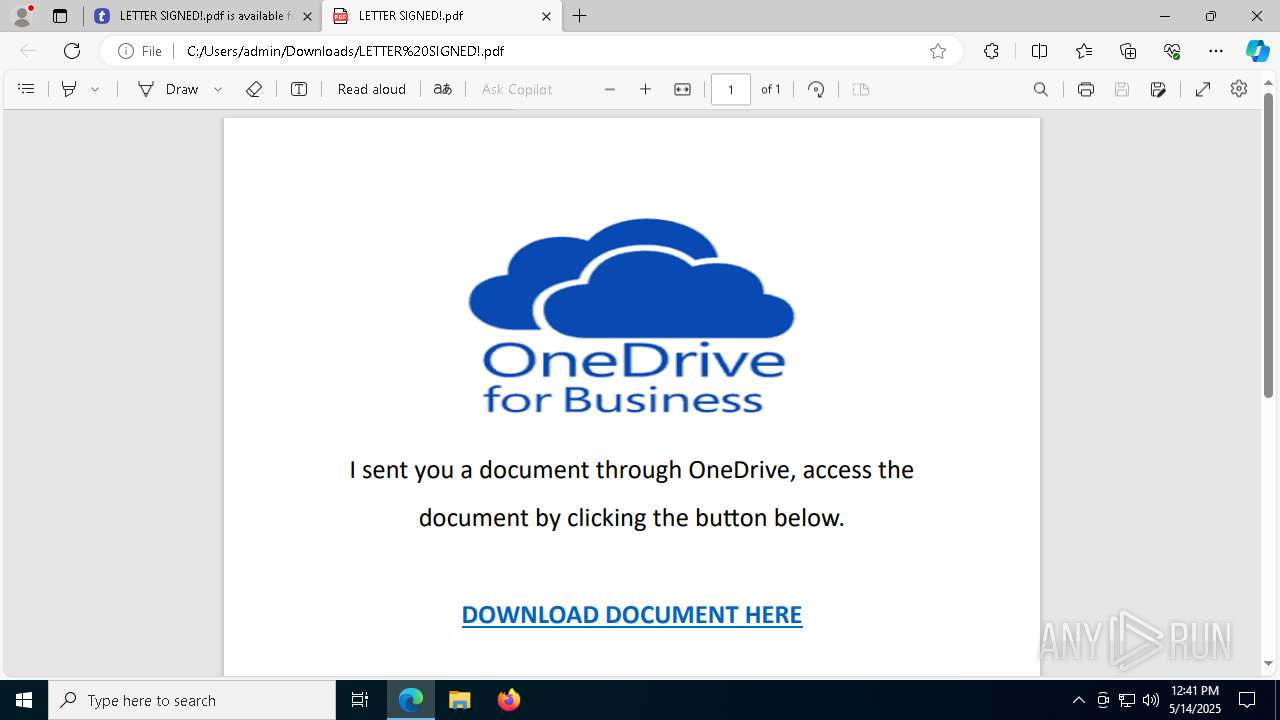Close the active LETTER SIGNED!.pdf tab
This screenshot has height=720, width=1280.
click(x=546, y=16)
